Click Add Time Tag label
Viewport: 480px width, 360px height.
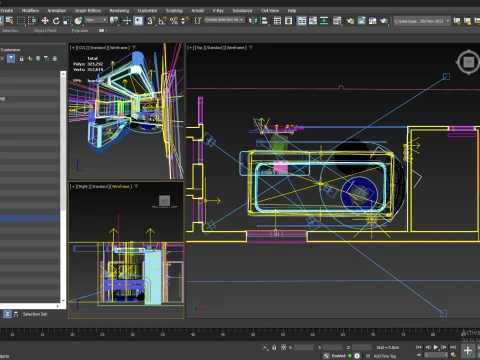click(x=384, y=356)
